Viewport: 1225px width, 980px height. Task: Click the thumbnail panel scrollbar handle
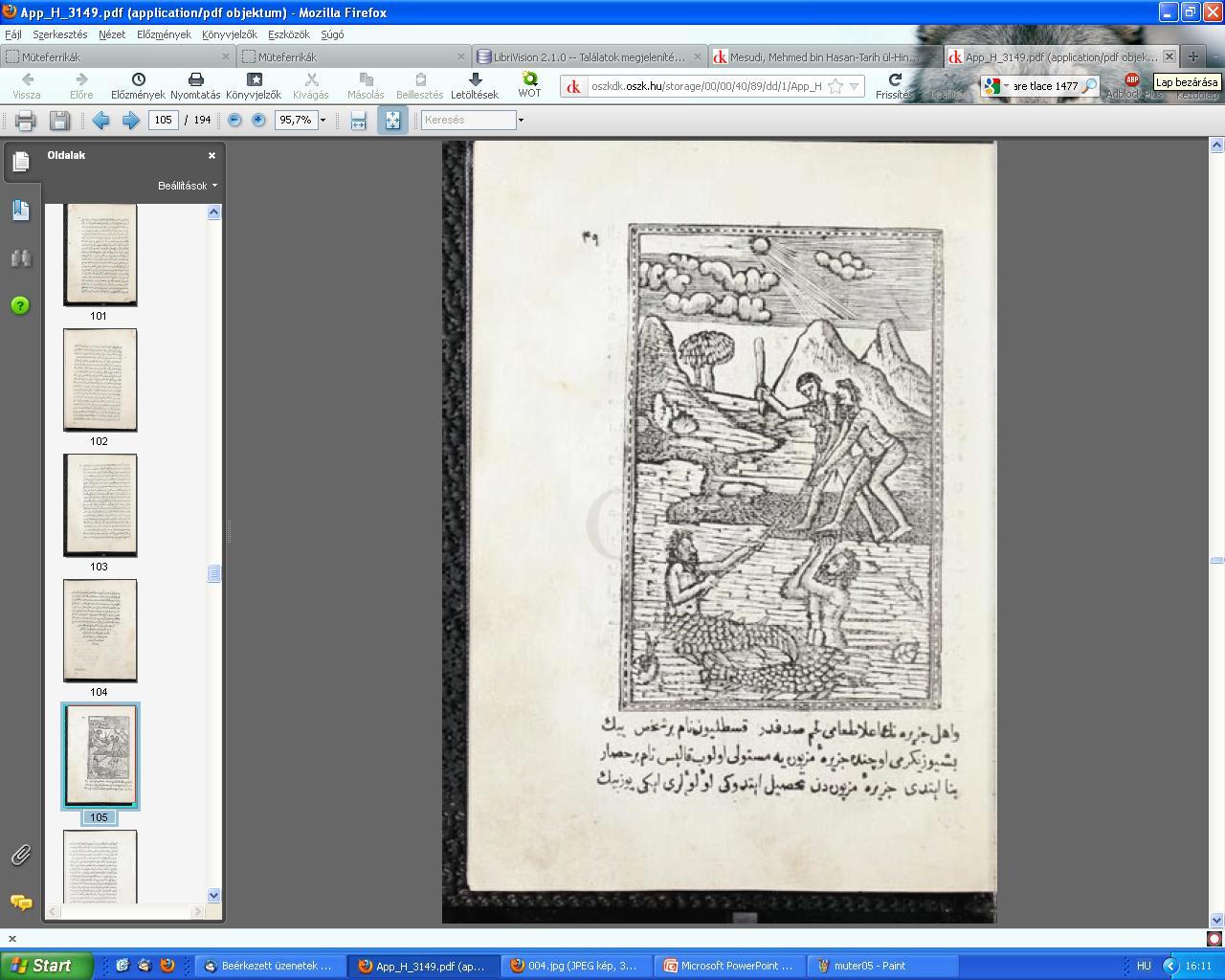click(213, 573)
